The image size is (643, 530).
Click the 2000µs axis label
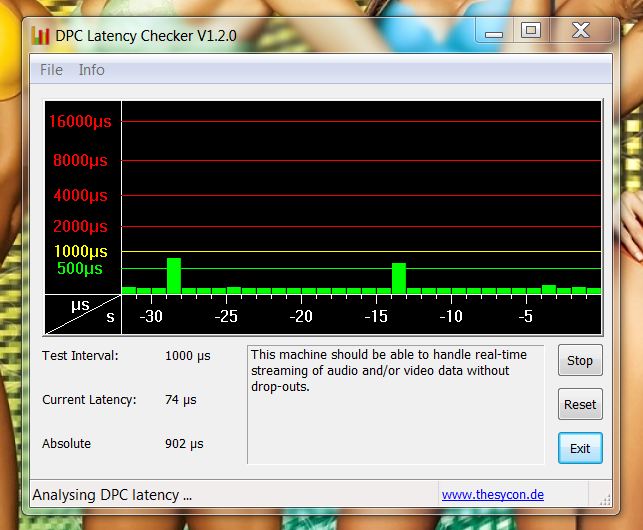(80, 226)
